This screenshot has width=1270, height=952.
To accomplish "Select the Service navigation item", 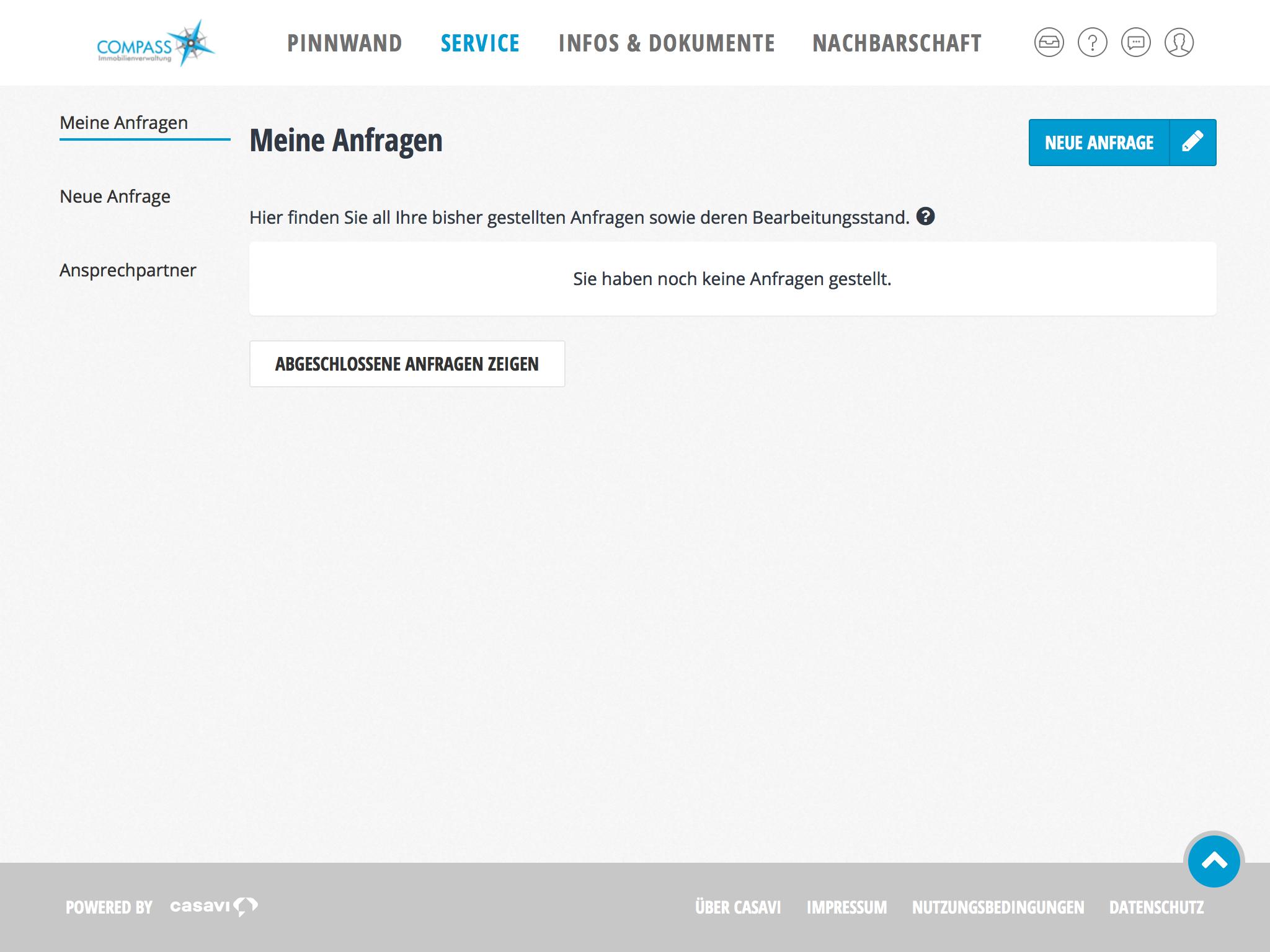I will 480,43.
